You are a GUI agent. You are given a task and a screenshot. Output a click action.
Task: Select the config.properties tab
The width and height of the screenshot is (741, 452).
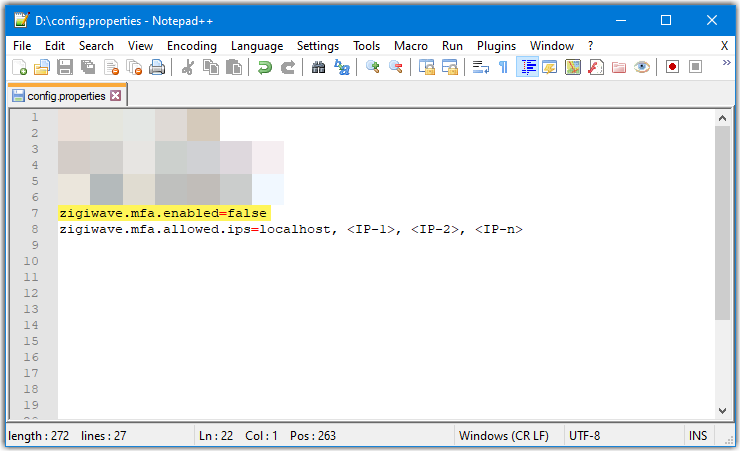66,96
